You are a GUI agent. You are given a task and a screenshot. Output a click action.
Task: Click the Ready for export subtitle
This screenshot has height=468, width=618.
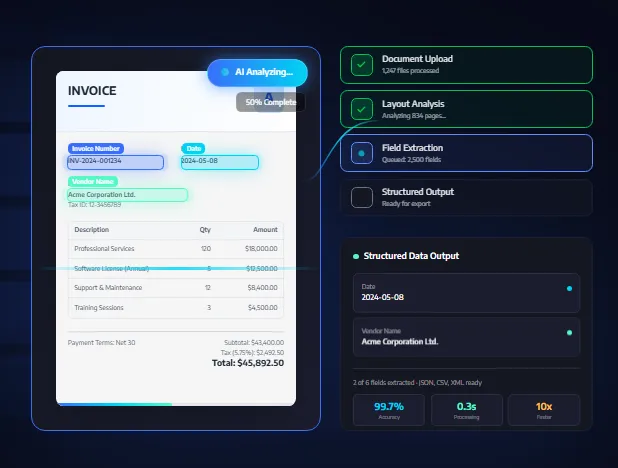[x=406, y=204]
